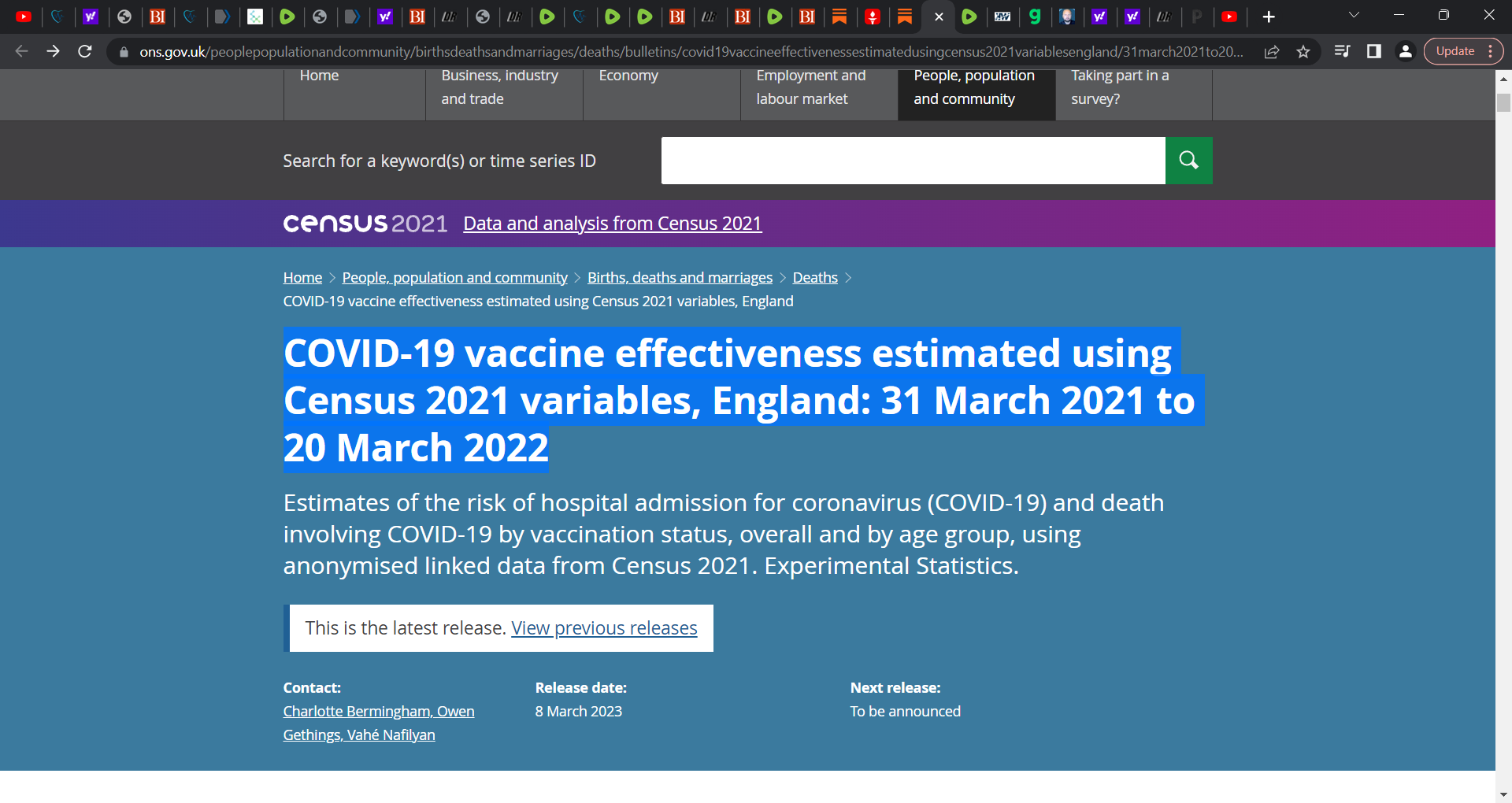This screenshot has height=803, width=1512.
Task: Click the To be announced next release text
Action: click(906, 712)
